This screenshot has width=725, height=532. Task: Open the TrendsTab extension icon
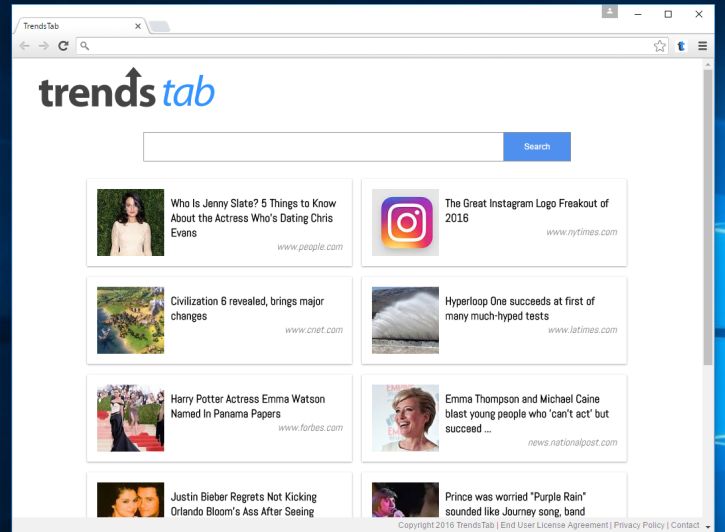pos(681,46)
